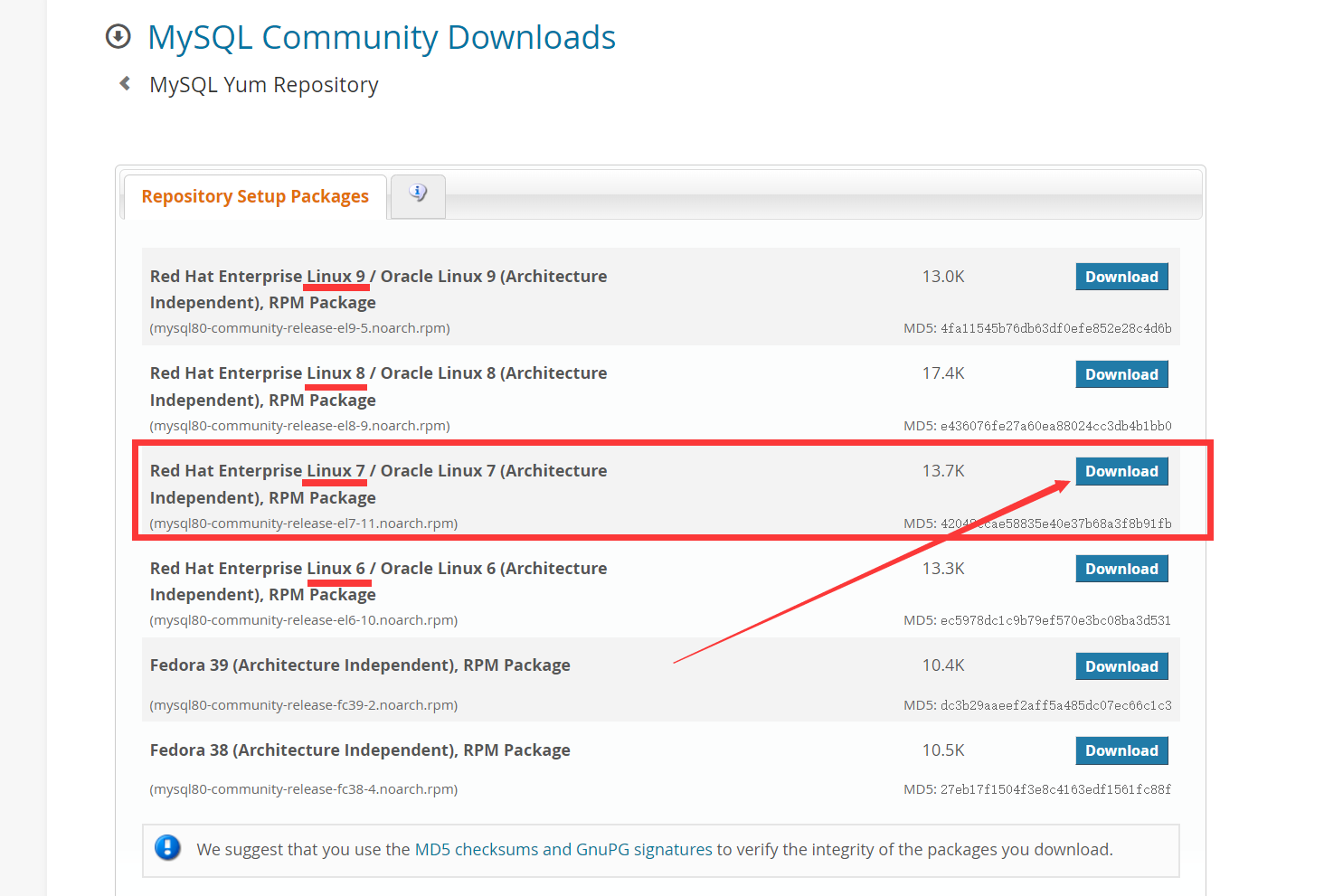Download the Enterprise Linux 7 RPM package
The width and height of the screenshot is (1324, 896).
coord(1121,471)
